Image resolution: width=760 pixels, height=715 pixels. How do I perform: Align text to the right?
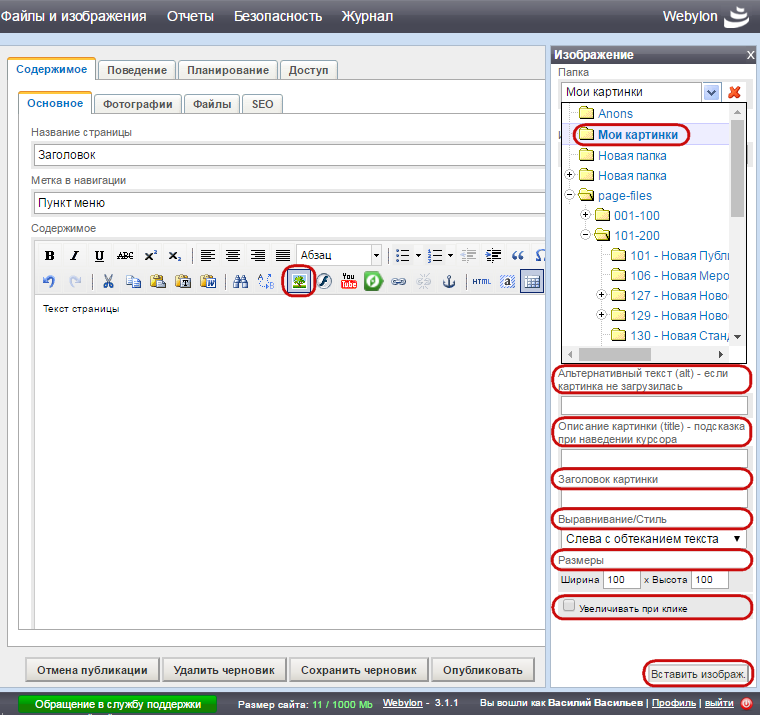click(258, 255)
